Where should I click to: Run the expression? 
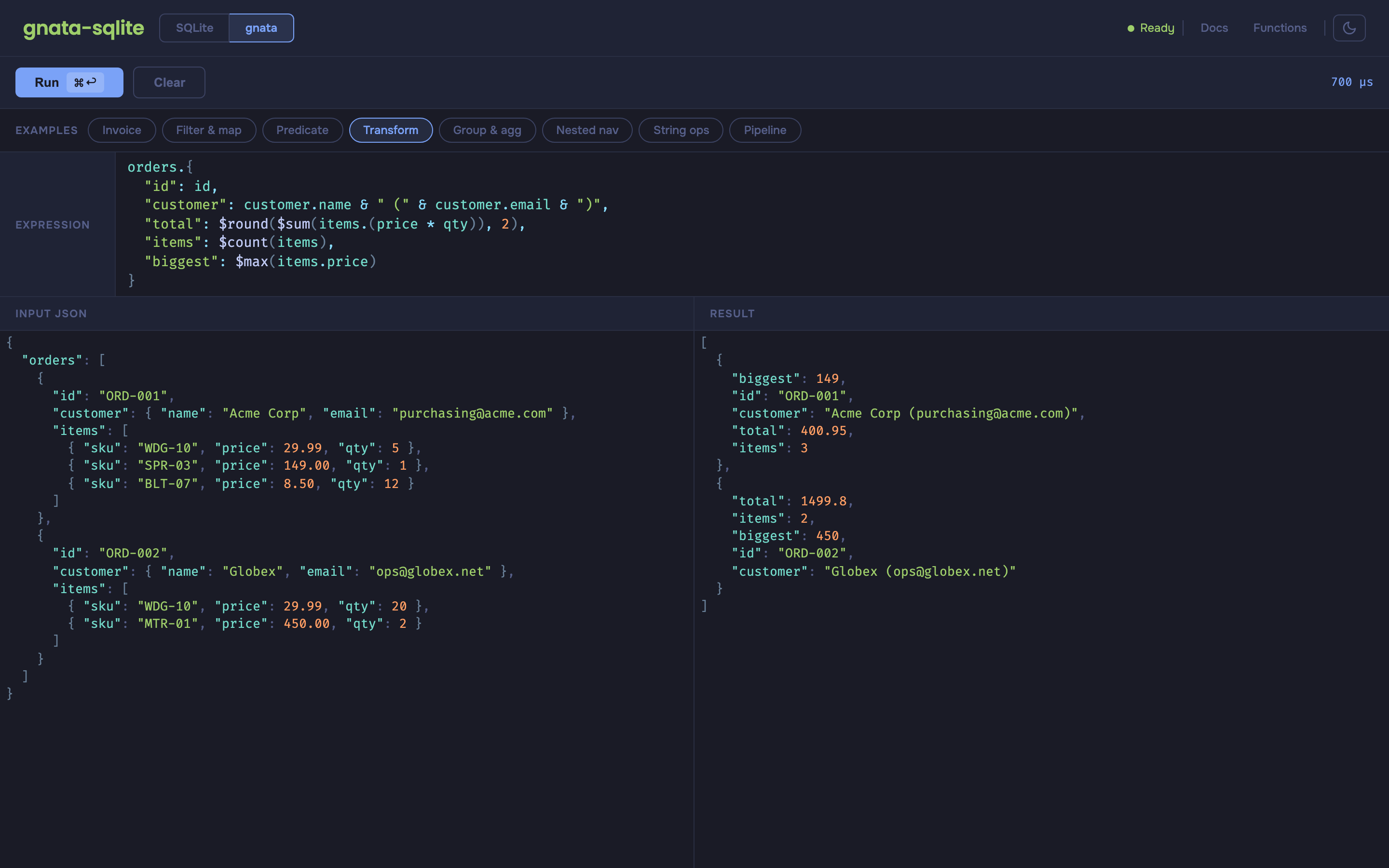[x=69, y=82]
